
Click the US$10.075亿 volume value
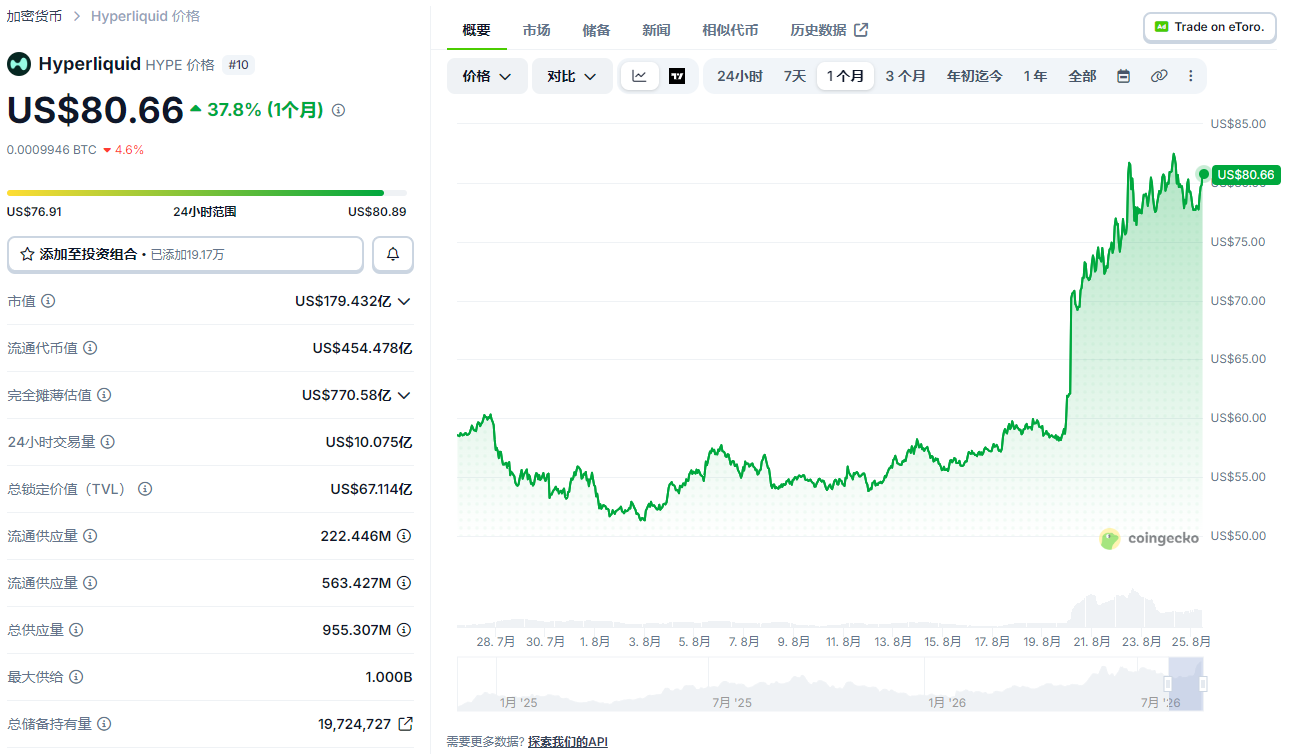point(369,442)
